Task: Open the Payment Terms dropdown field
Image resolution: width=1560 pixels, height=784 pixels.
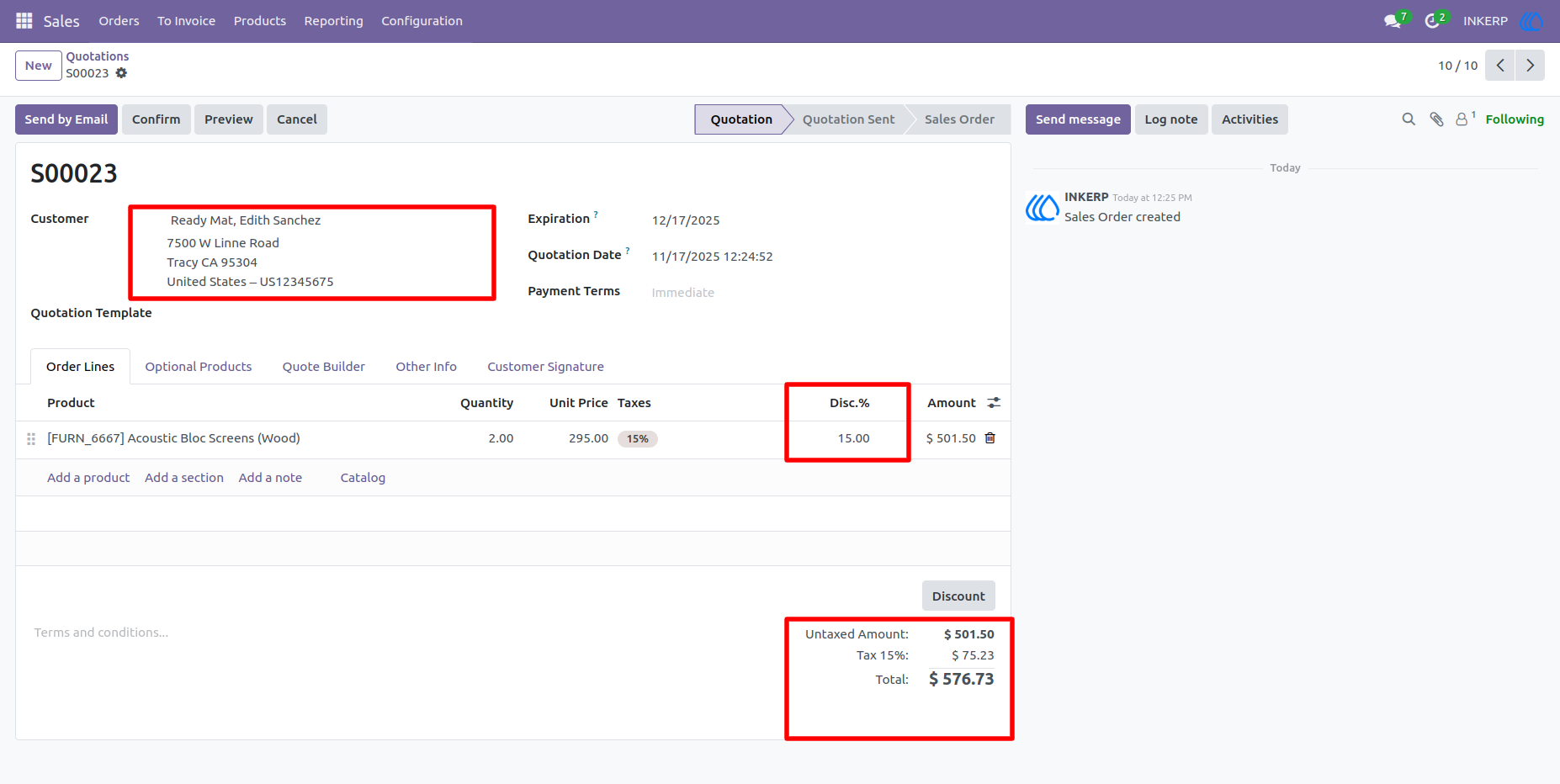Action: (820, 293)
